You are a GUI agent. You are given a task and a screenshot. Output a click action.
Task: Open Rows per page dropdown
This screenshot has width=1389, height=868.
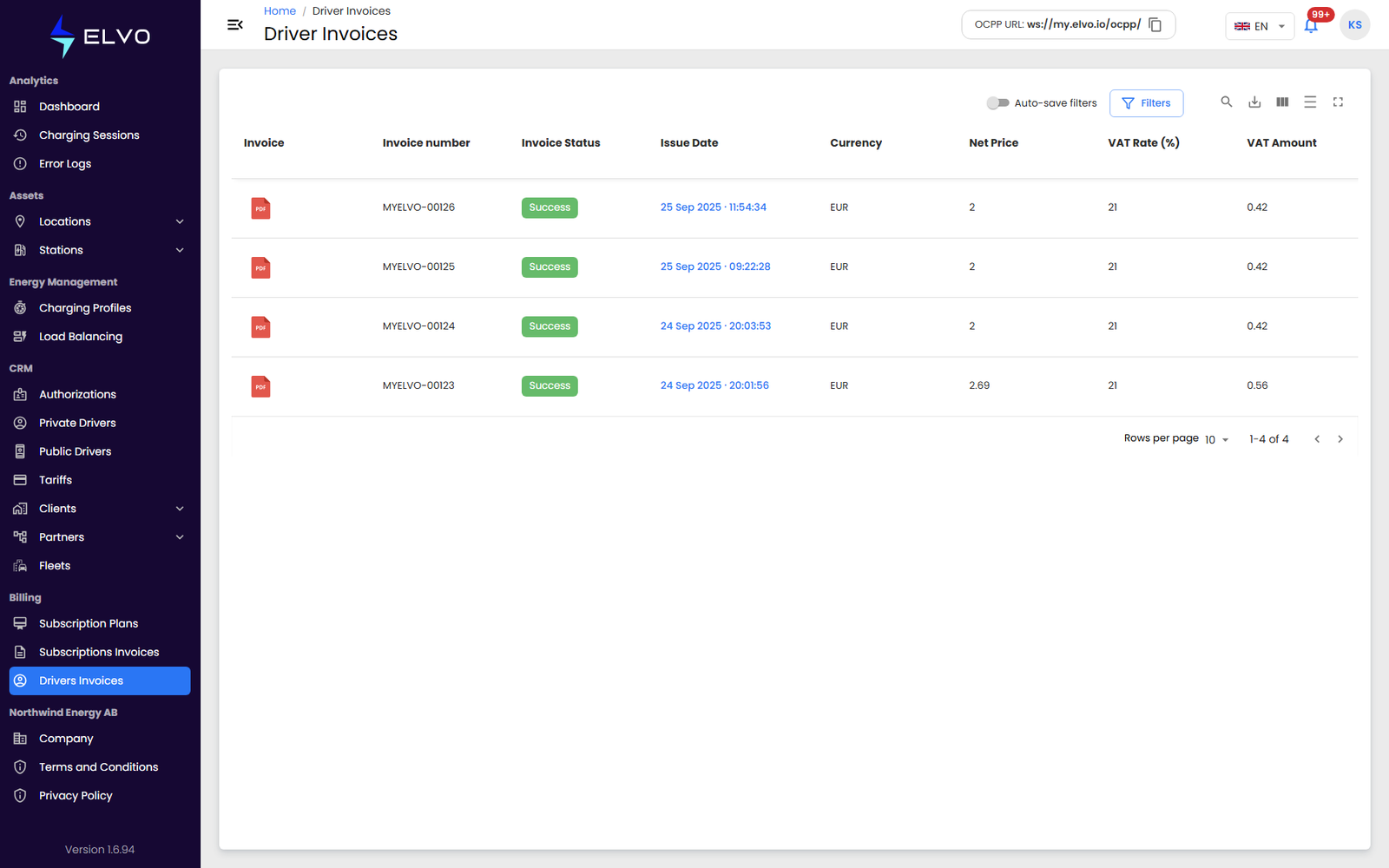1216,440
